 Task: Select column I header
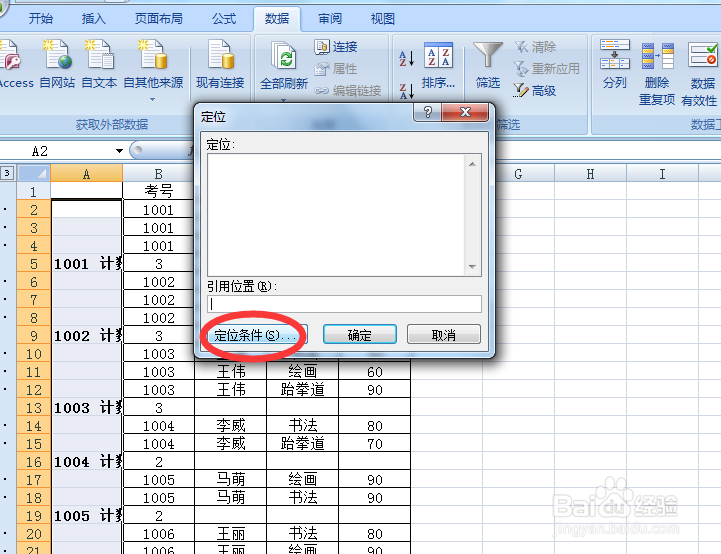662,174
